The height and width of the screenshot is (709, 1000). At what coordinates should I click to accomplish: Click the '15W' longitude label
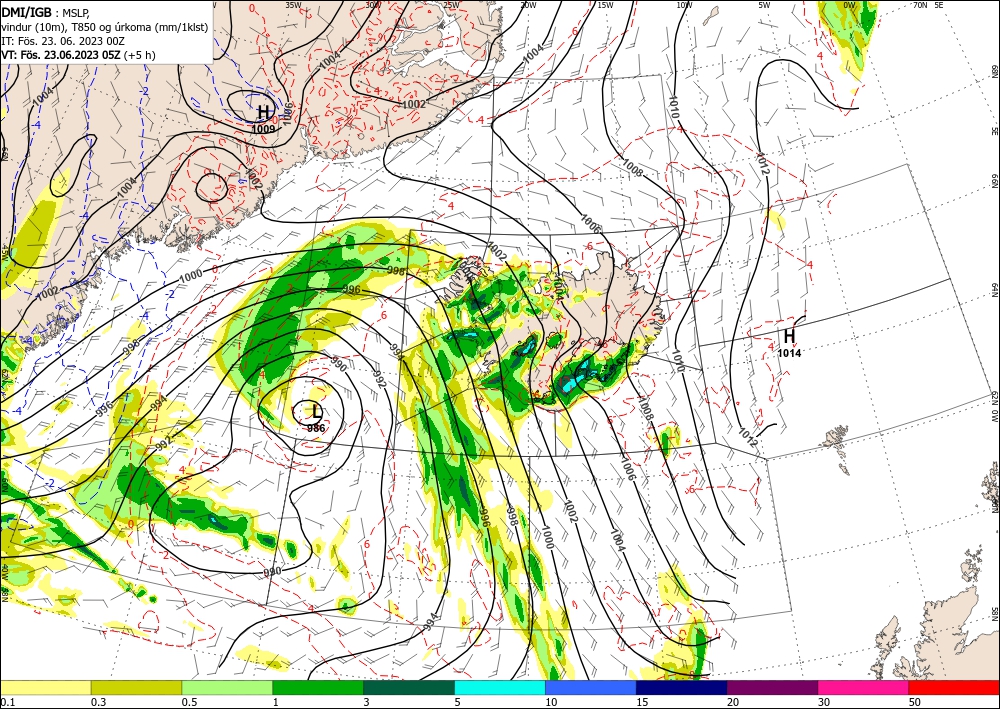[x=605, y=4]
